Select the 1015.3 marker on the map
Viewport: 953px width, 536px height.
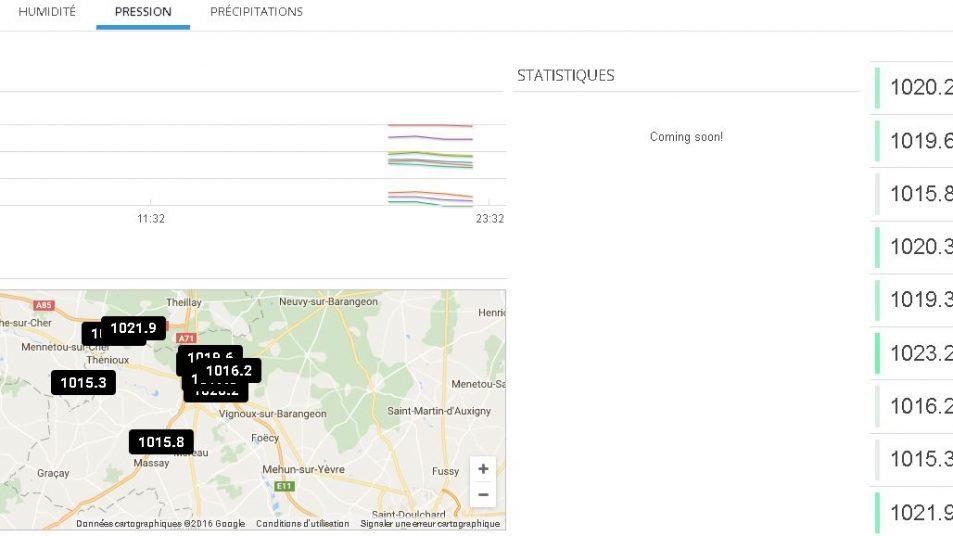[83, 382]
